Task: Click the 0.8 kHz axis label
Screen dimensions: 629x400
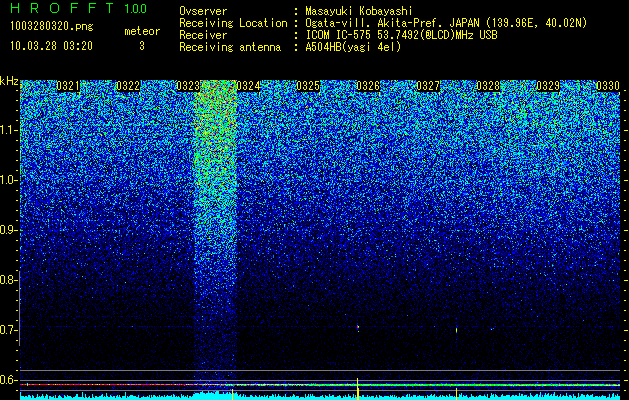Action: (9, 280)
